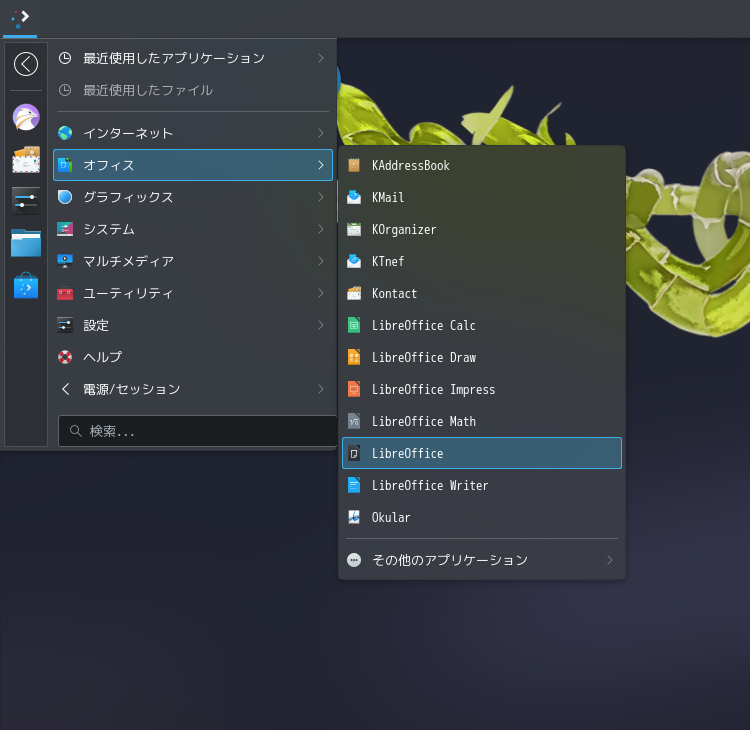Expand 最近使用したアプリケーション chevron
Viewport: 750px width, 730px height.
point(321,58)
